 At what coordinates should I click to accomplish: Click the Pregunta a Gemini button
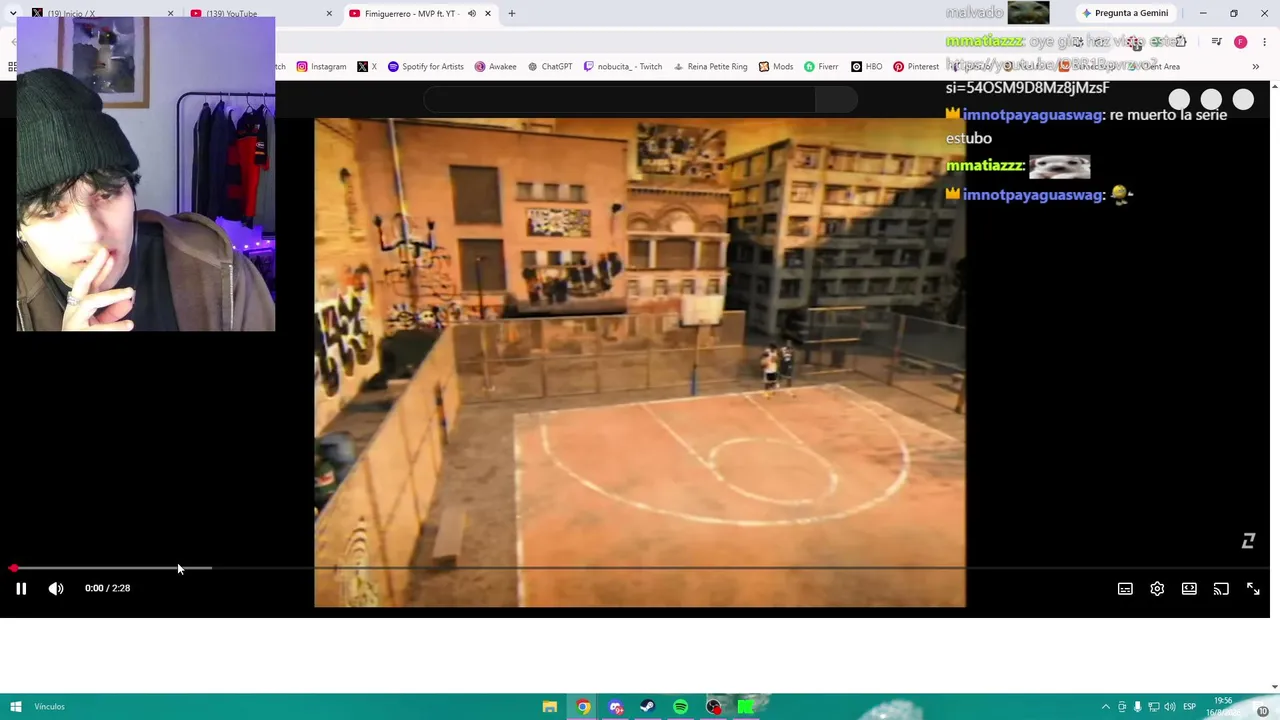[1125, 13]
